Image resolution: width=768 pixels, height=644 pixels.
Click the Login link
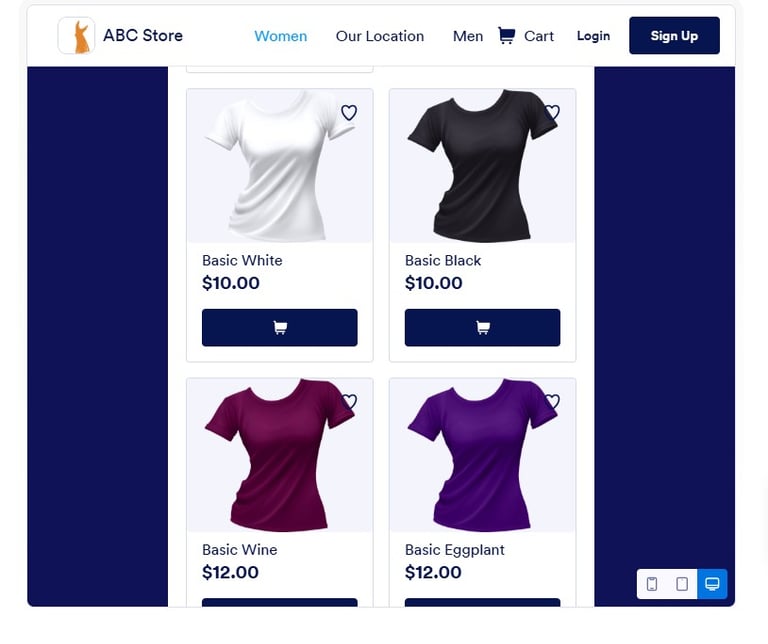[x=593, y=36]
